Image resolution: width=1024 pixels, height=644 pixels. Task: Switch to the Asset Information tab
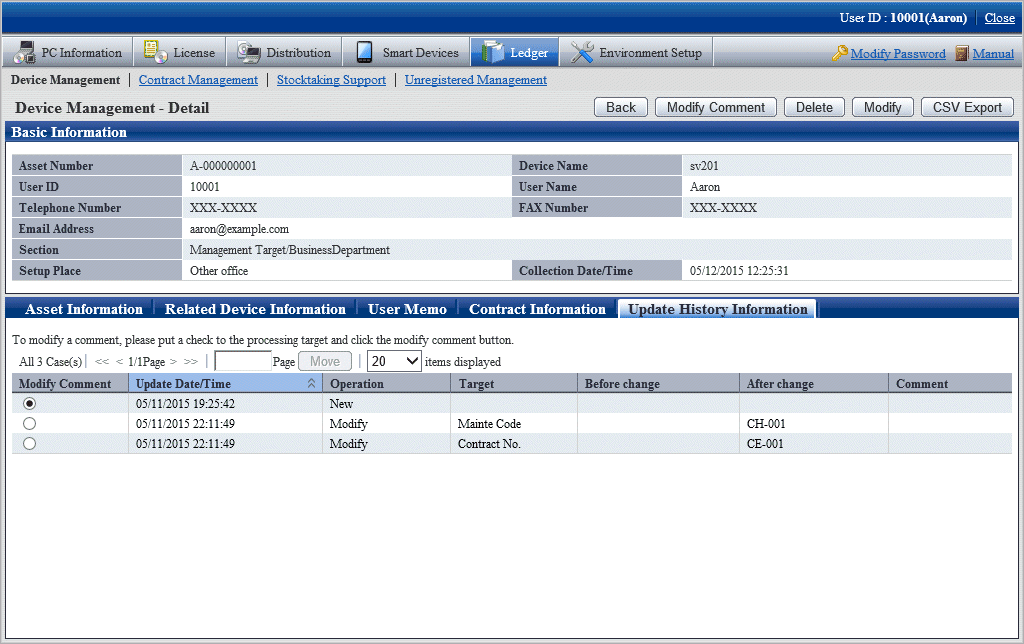click(84, 309)
